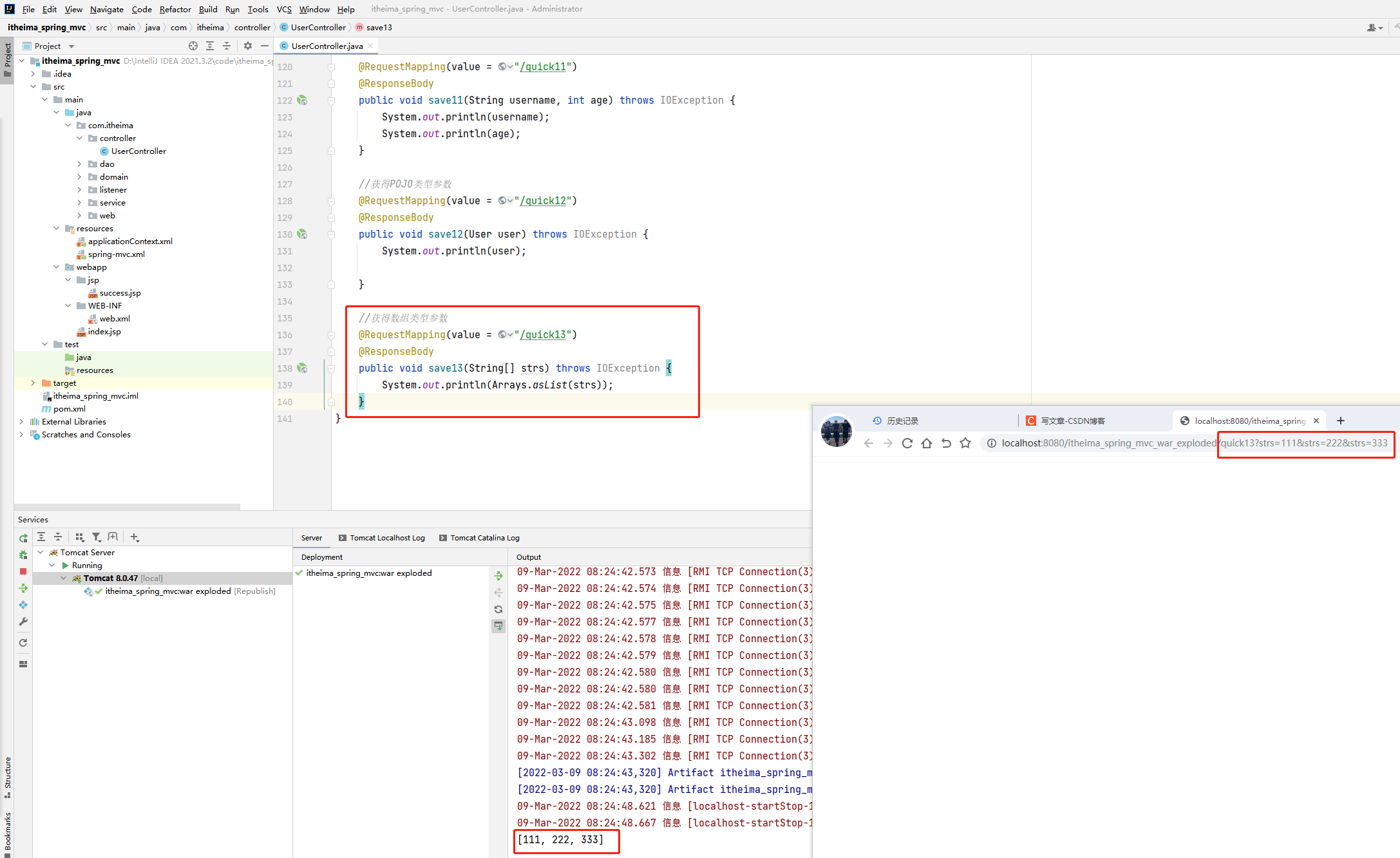Toggle the Bookmarks tool window button
The image size is (1400, 858).
[8, 832]
